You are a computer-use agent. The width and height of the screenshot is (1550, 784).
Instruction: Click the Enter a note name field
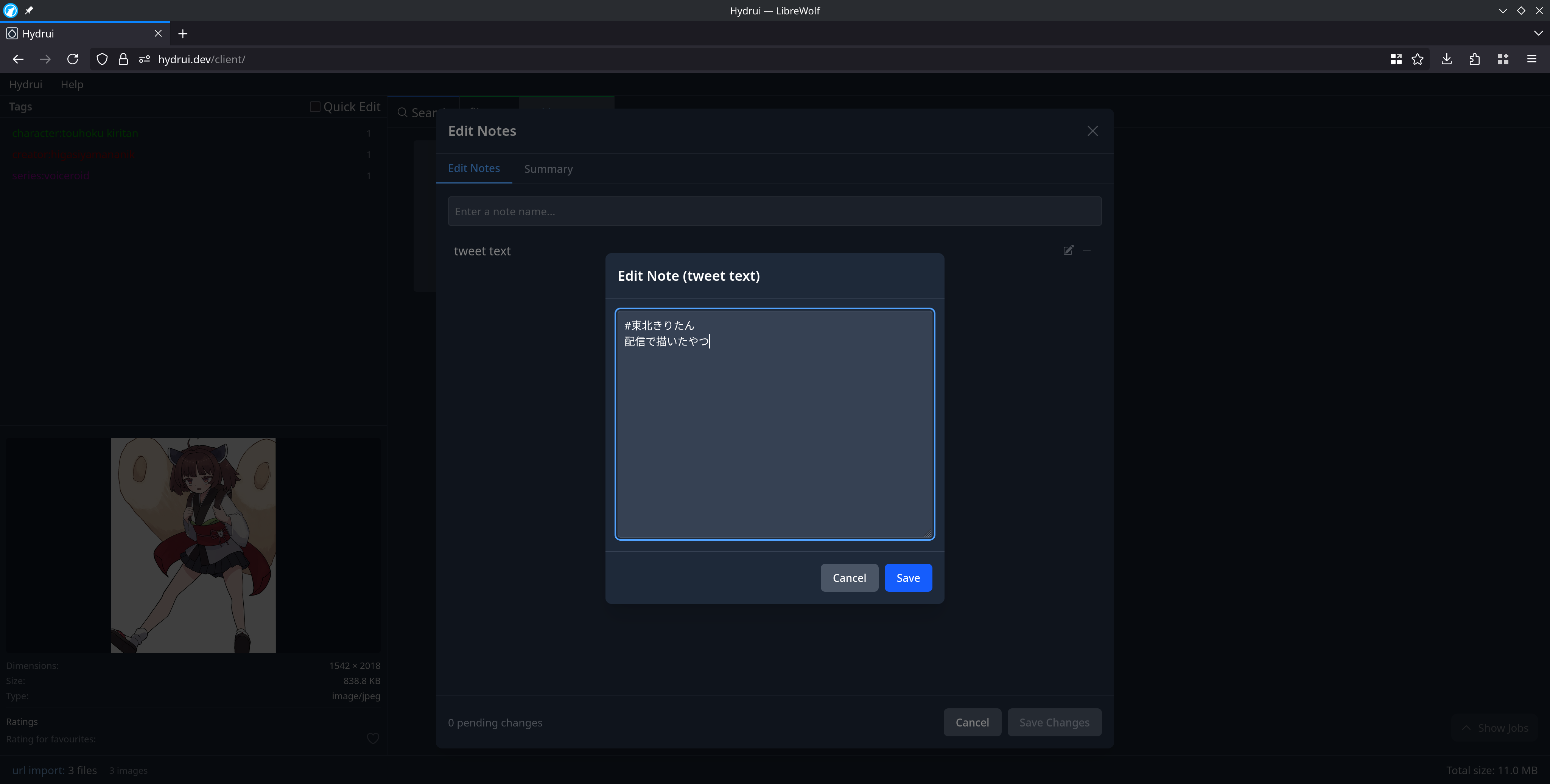click(774, 211)
